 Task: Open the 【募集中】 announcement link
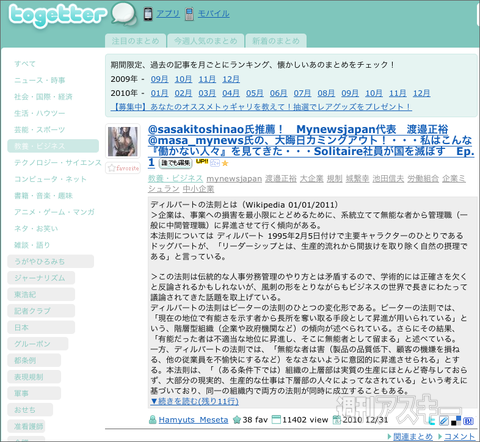point(261,107)
